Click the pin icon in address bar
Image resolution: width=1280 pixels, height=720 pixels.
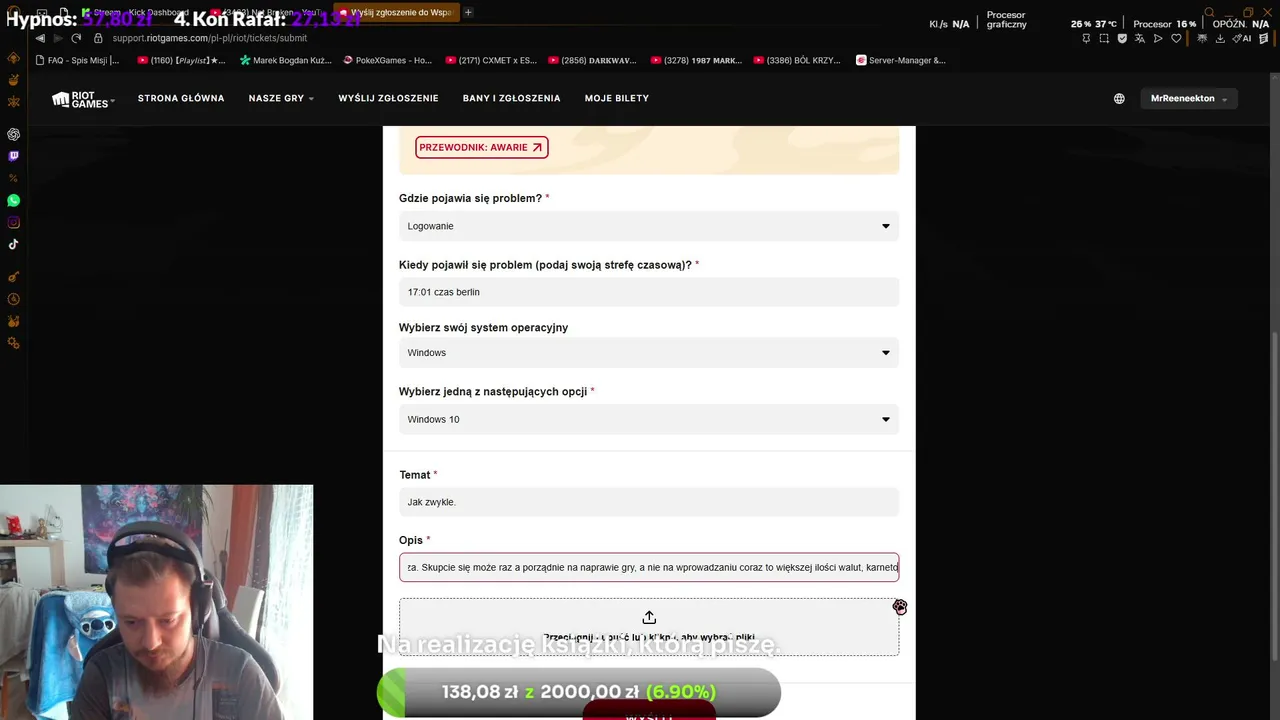pos(1086,38)
